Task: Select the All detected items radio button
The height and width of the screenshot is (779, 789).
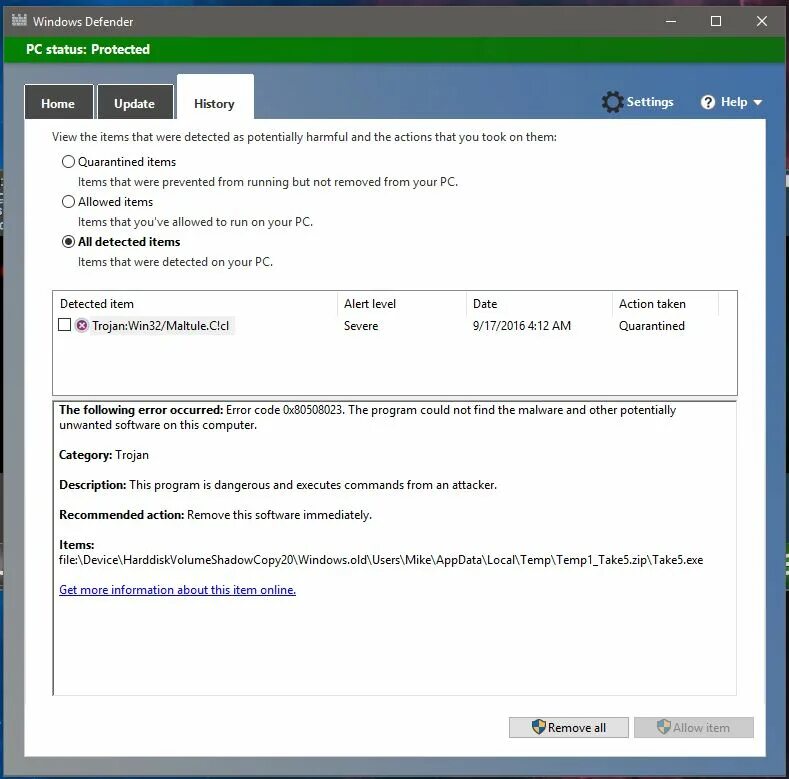Action: point(68,242)
